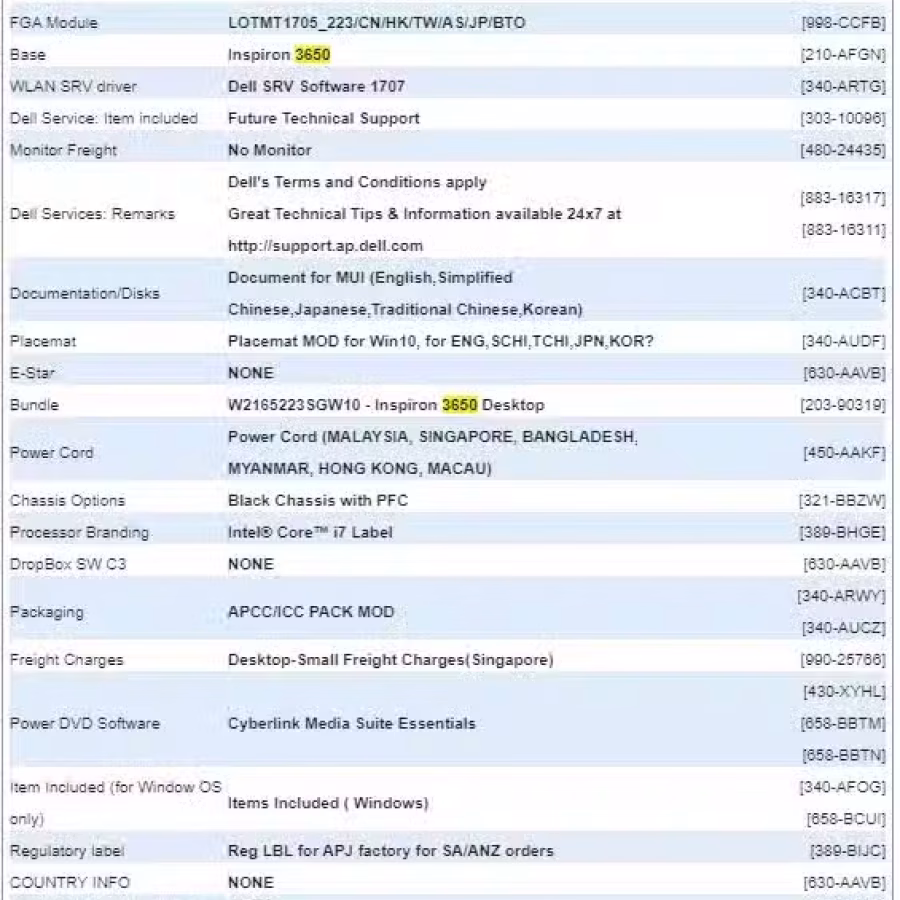Click code [203-90319]
The width and height of the screenshot is (900, 900).
click(x=843, y=405)
